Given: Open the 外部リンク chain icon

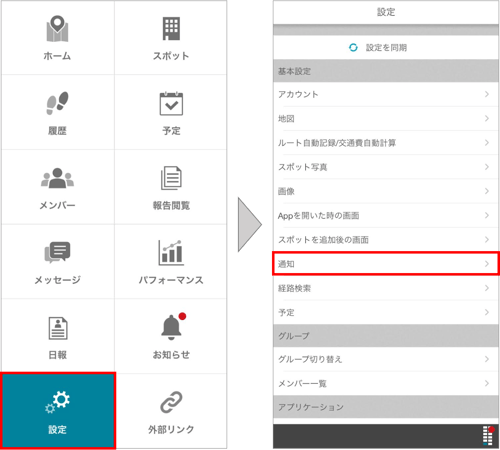Looking at the screenshot, I should click(x=171, y=402).
